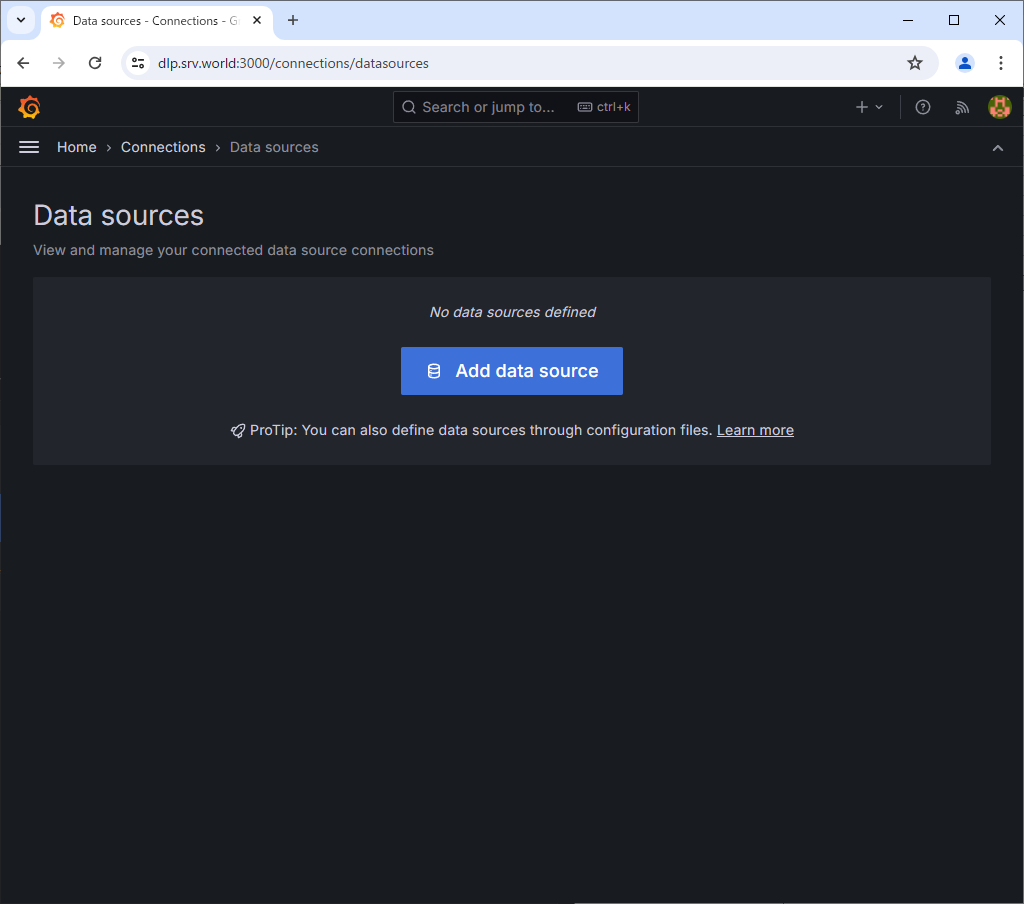Minimize the browser window
This screenshot has height=904, width=1024.
pyautogui.click(x=908, y=20)
